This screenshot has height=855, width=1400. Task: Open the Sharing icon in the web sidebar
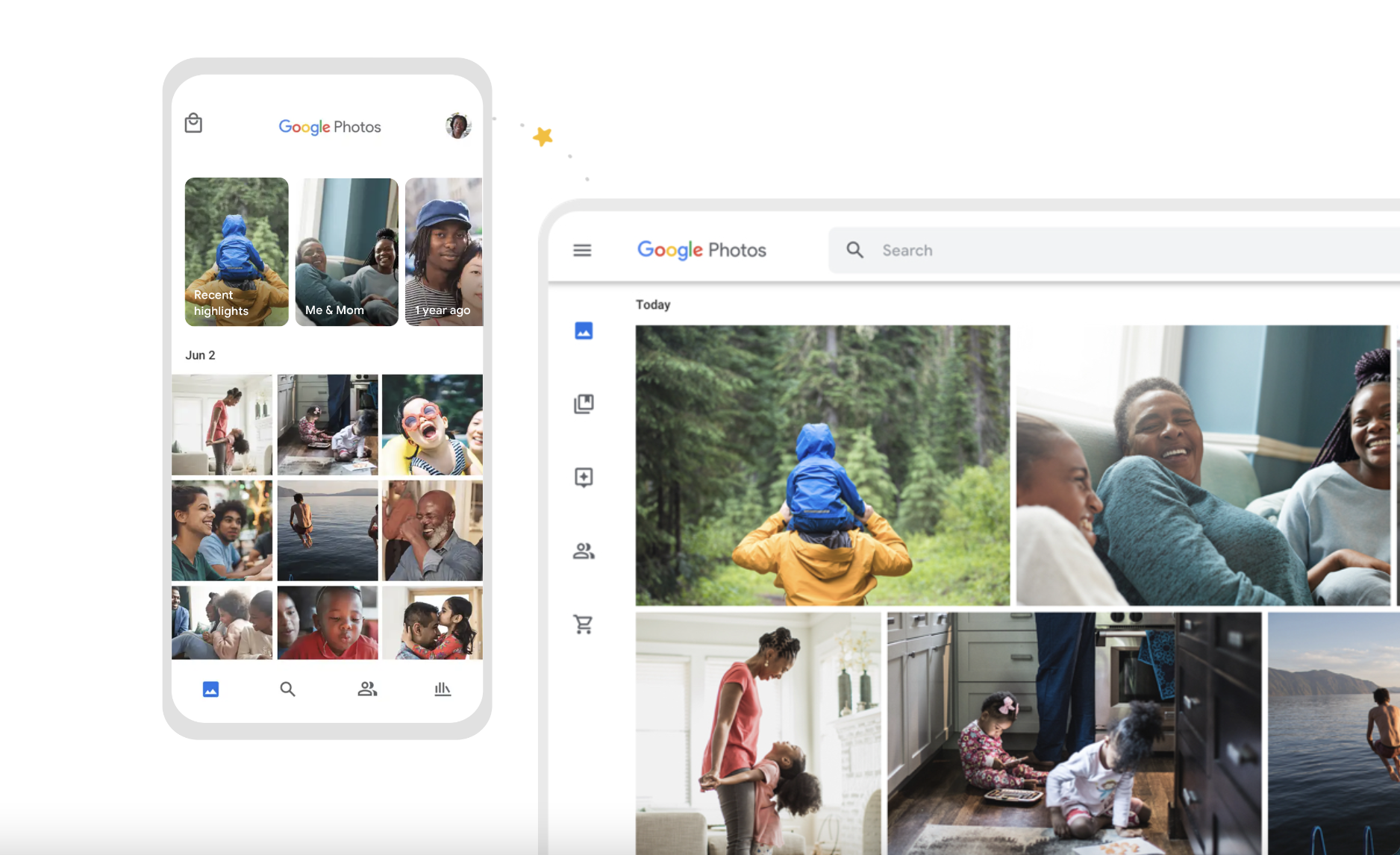(584, 551)
